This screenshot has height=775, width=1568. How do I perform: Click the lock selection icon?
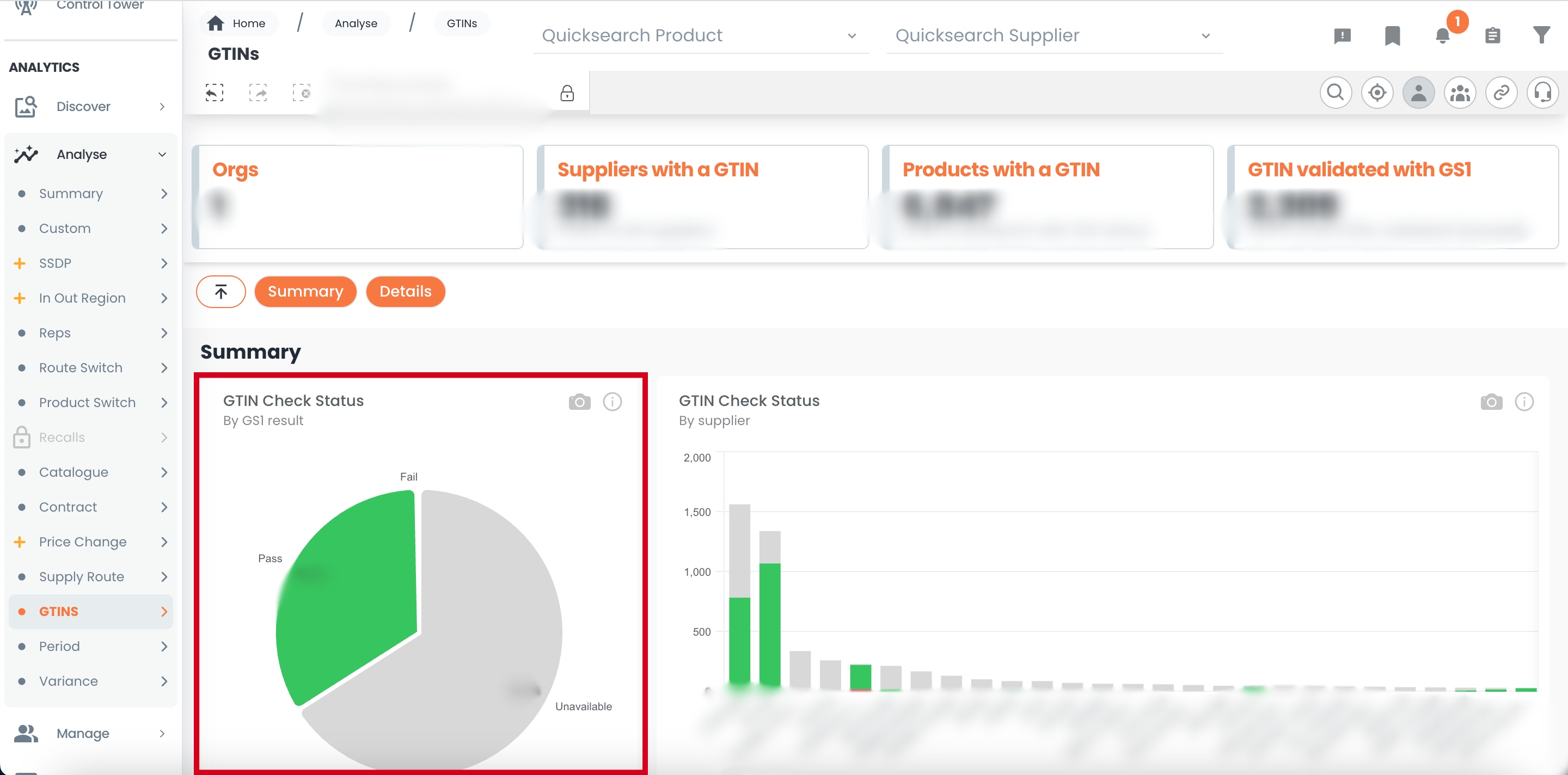(567, 93)
